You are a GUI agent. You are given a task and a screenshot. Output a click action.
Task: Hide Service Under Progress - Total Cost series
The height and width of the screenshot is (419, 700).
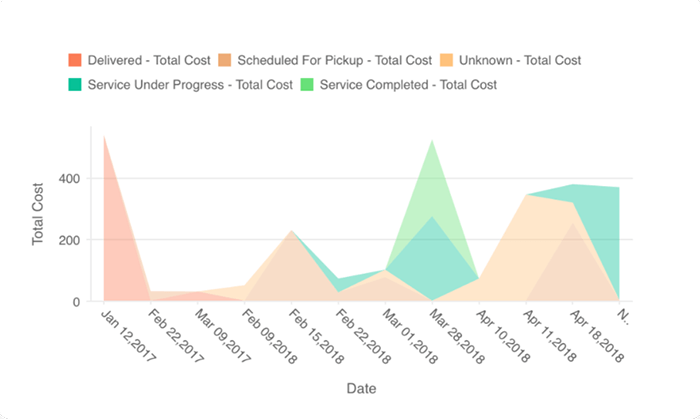[190, 85]
